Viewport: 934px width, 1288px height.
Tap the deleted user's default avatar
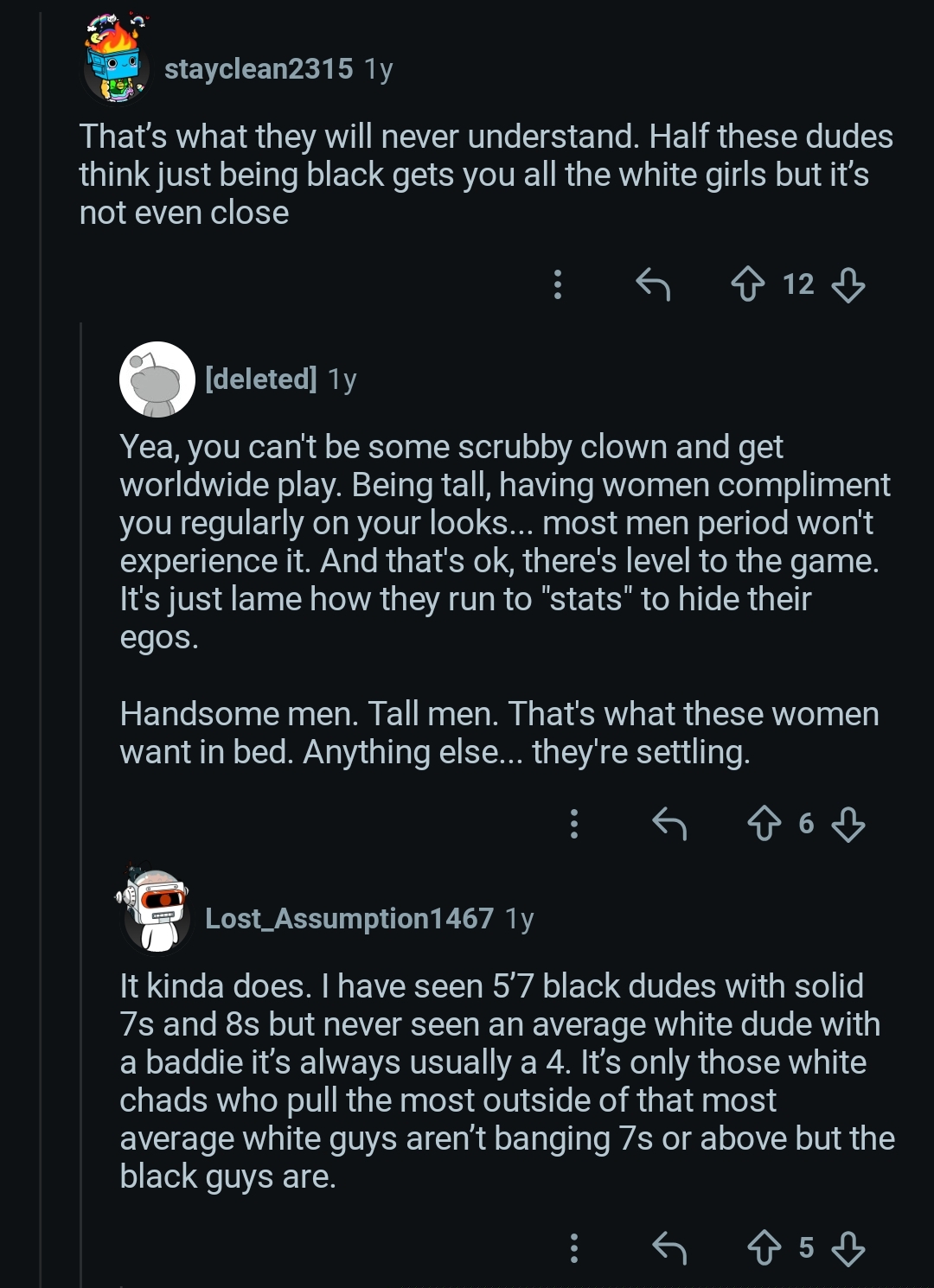(157, 379)
